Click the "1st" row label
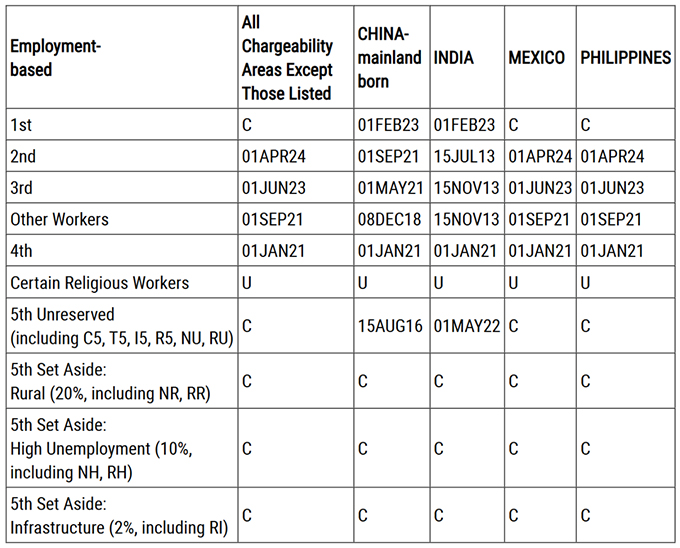 [x=21, y=125]
